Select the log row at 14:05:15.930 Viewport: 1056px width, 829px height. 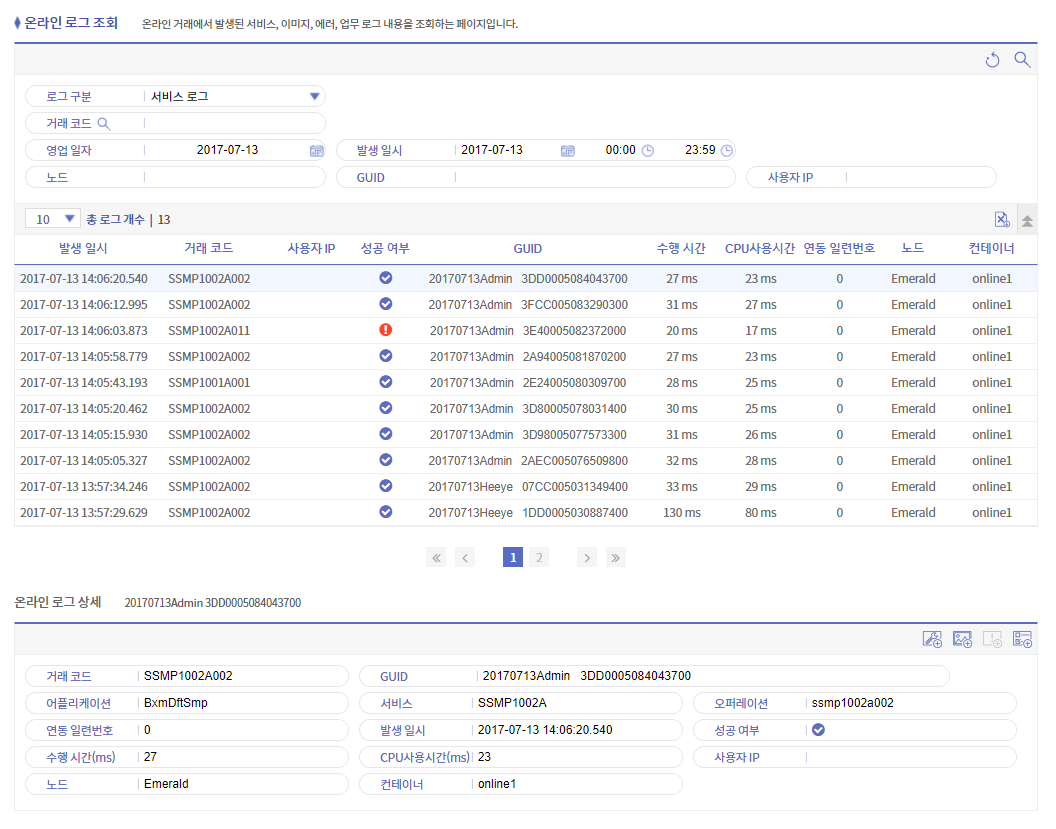525,435
